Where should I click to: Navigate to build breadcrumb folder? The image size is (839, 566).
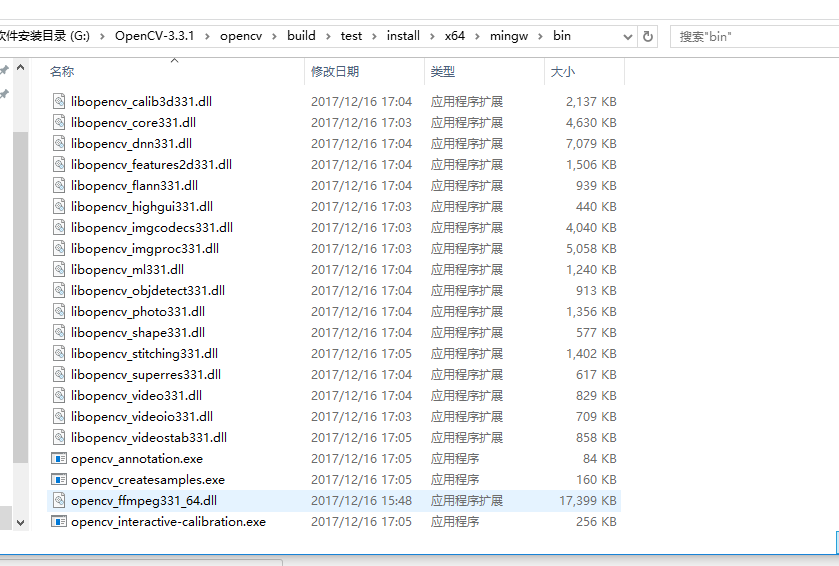[301, 36]
